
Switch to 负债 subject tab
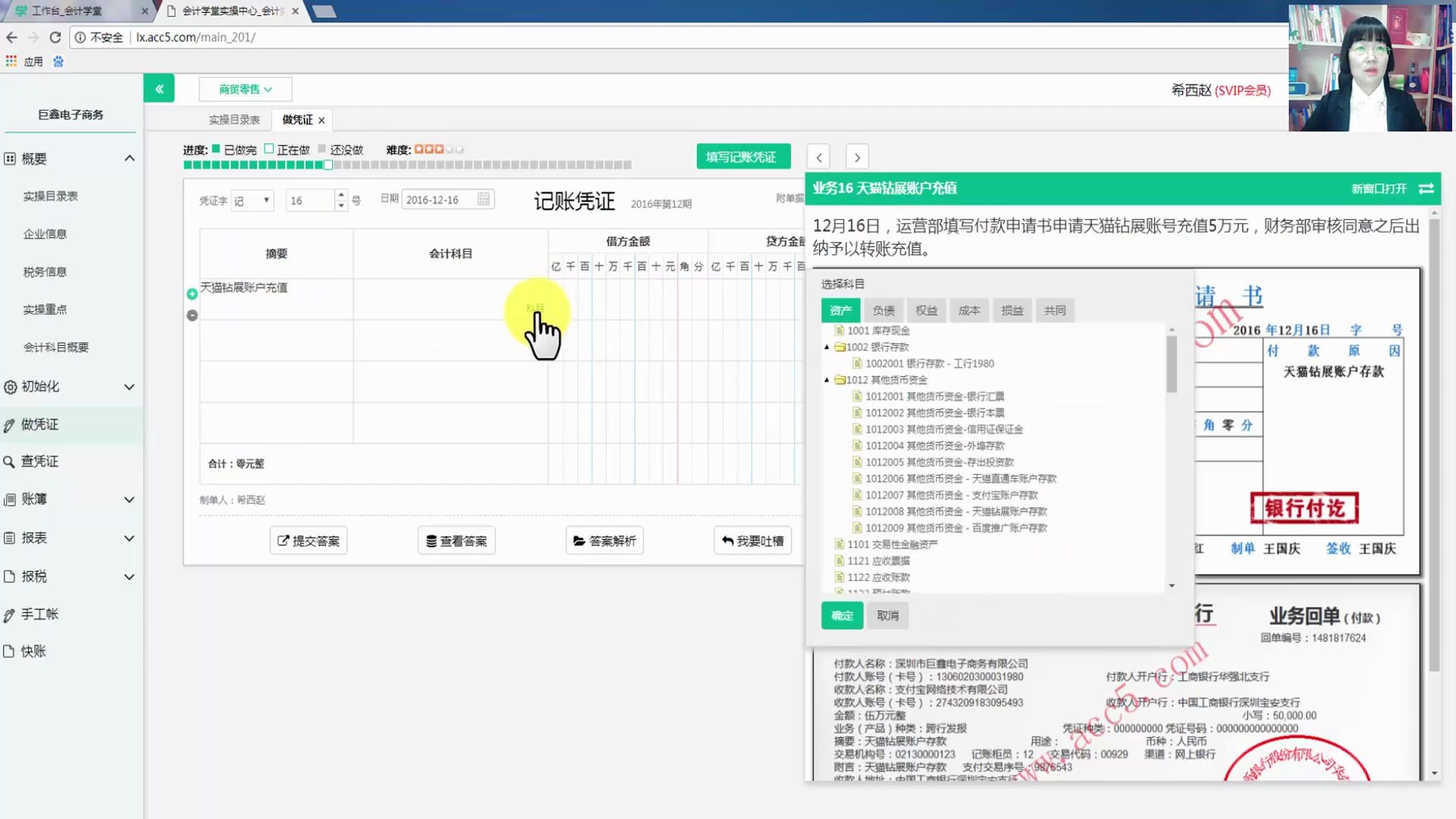pyautogui.click(x=883, y=310)
